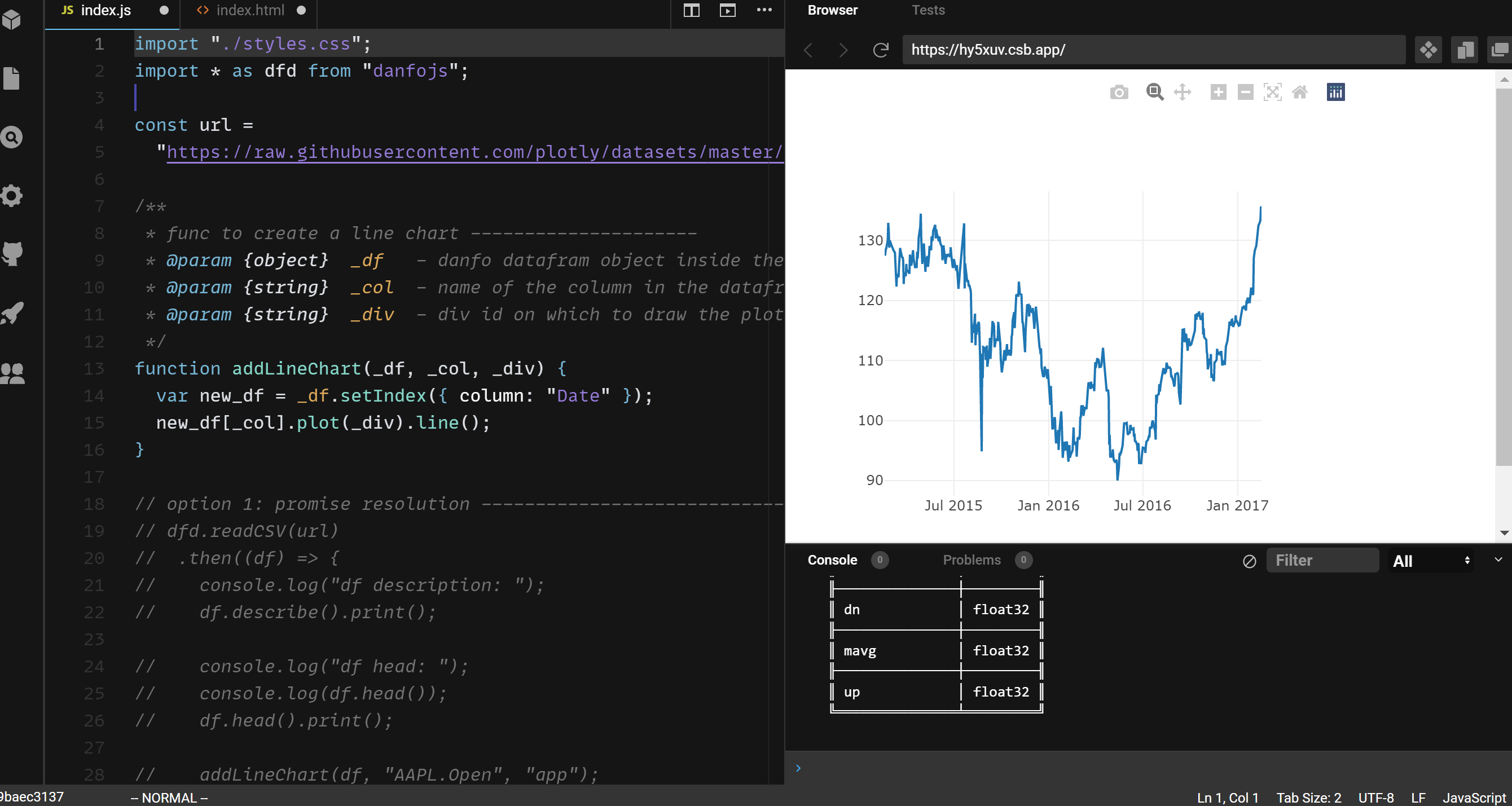
Task: Switch to the Tests tab
Action: [928, 10]
